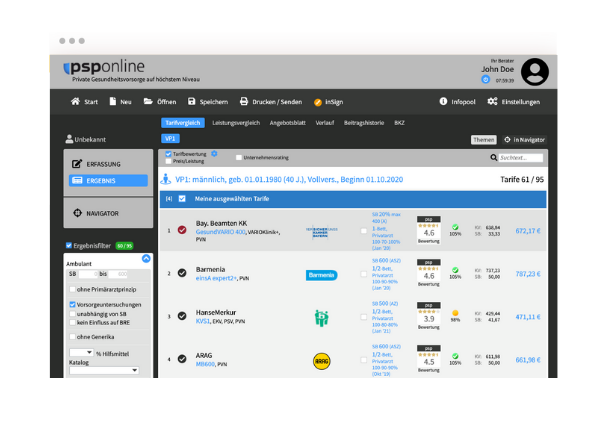Open psp rating 4.6 badge for Bay. Beamten KK
The height and width of the screenshot is (426, 600).
[x=429, y=230]
